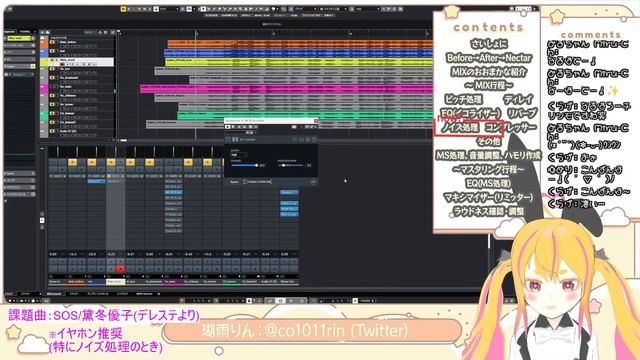Click the record-enable button on the selected lime track
Viewport: 640px width, 360px height.
pos(62,64)
